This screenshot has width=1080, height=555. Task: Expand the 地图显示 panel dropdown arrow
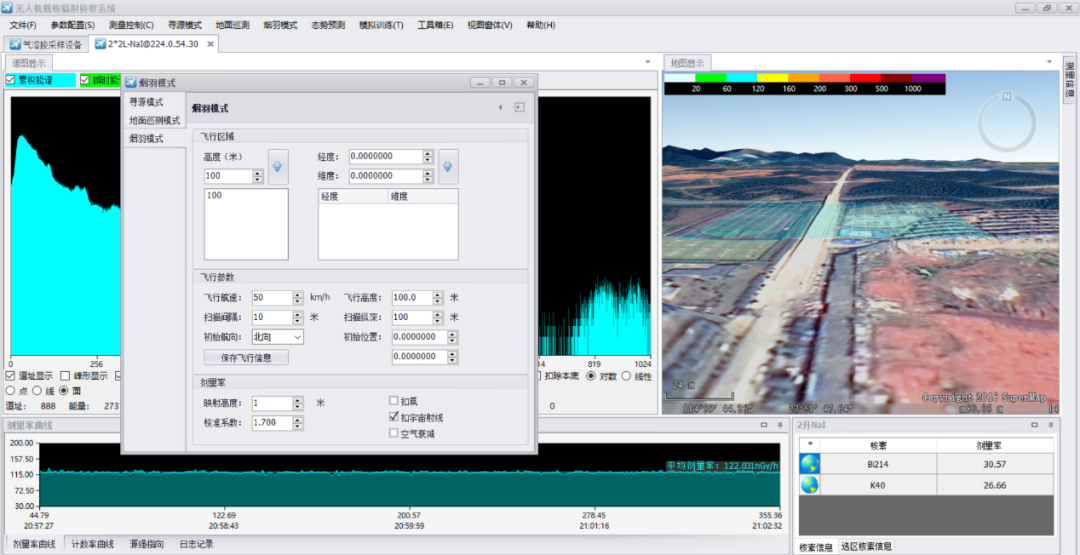(1050, 62)
